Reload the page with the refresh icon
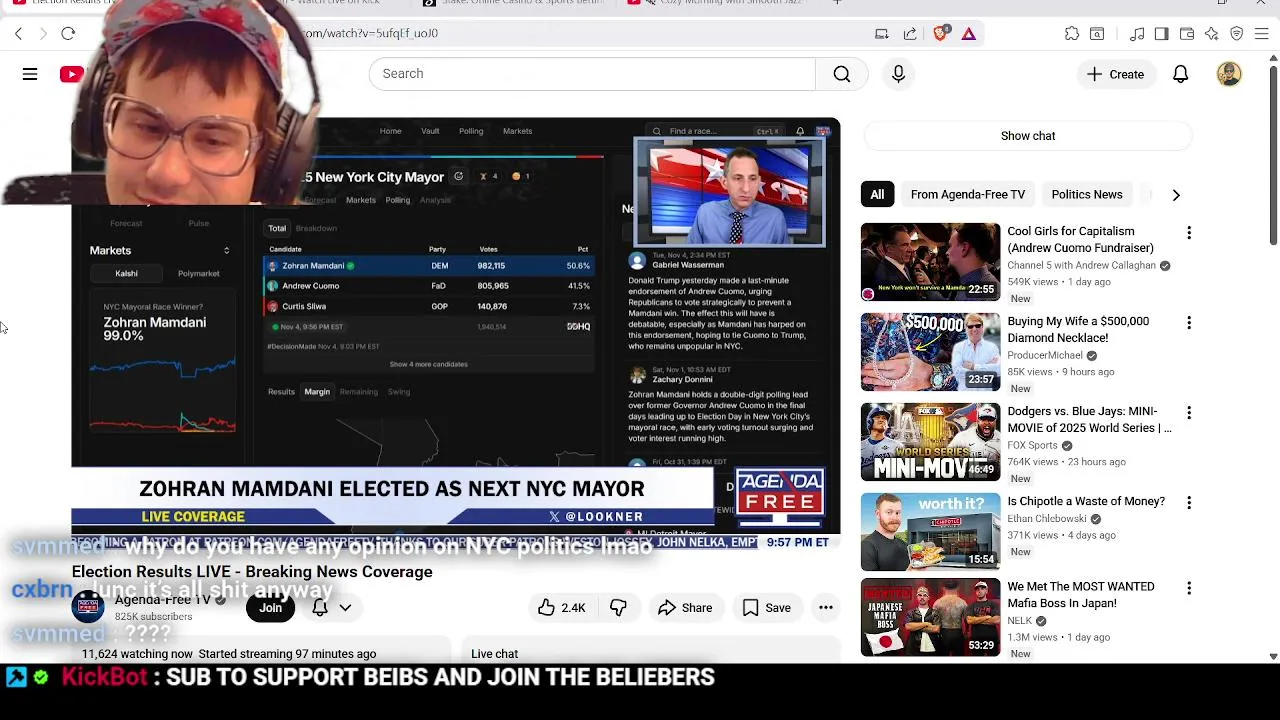1280x720 pixels. [68, 34]
